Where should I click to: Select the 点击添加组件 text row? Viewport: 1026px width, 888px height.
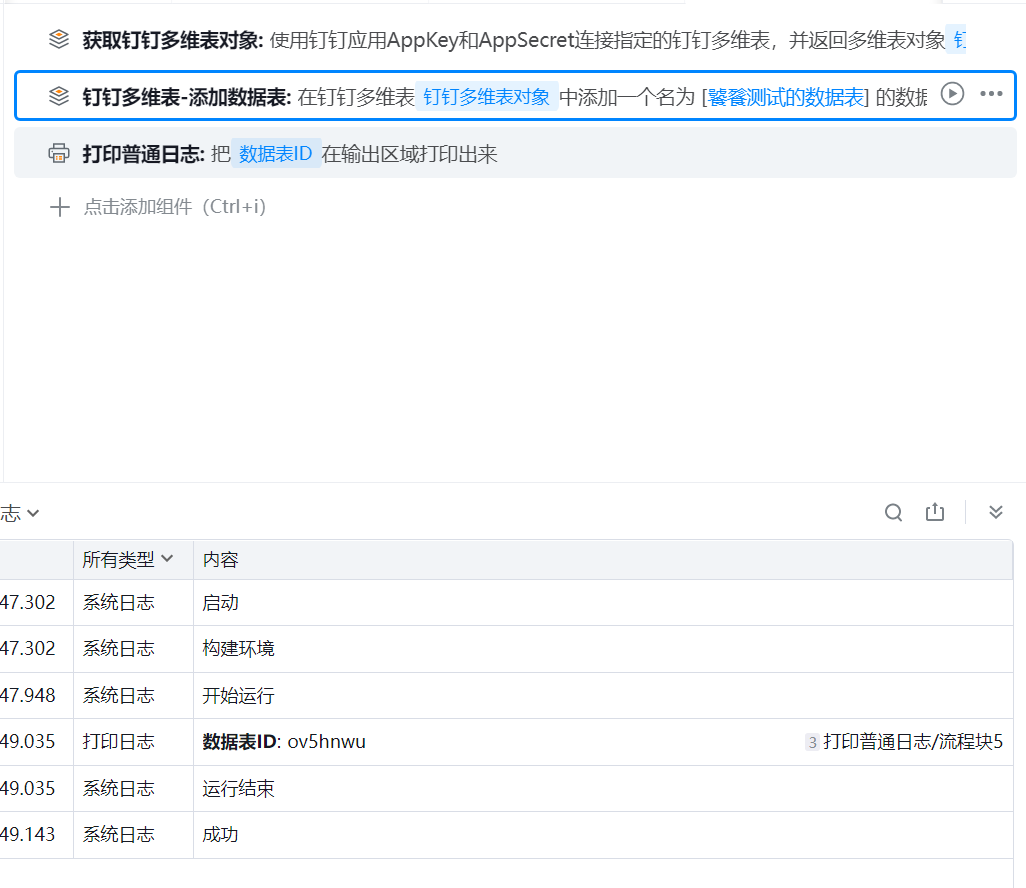click(174, 207)
